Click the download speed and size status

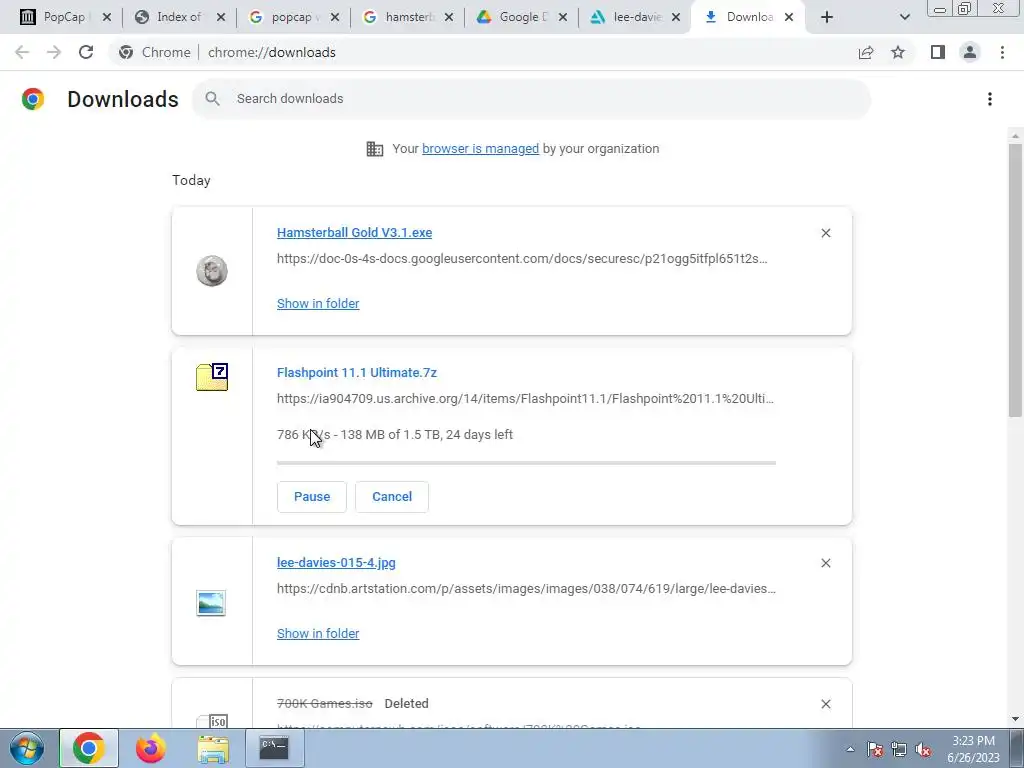tap(394, 435)
